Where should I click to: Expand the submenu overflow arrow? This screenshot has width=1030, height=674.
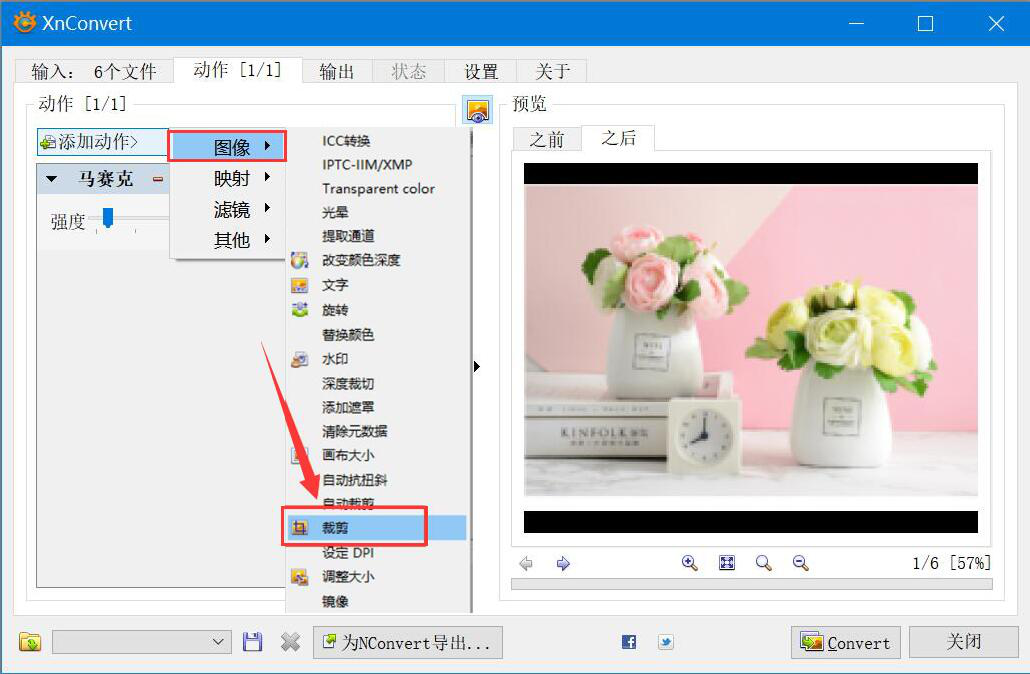click(x=476, y=367)
